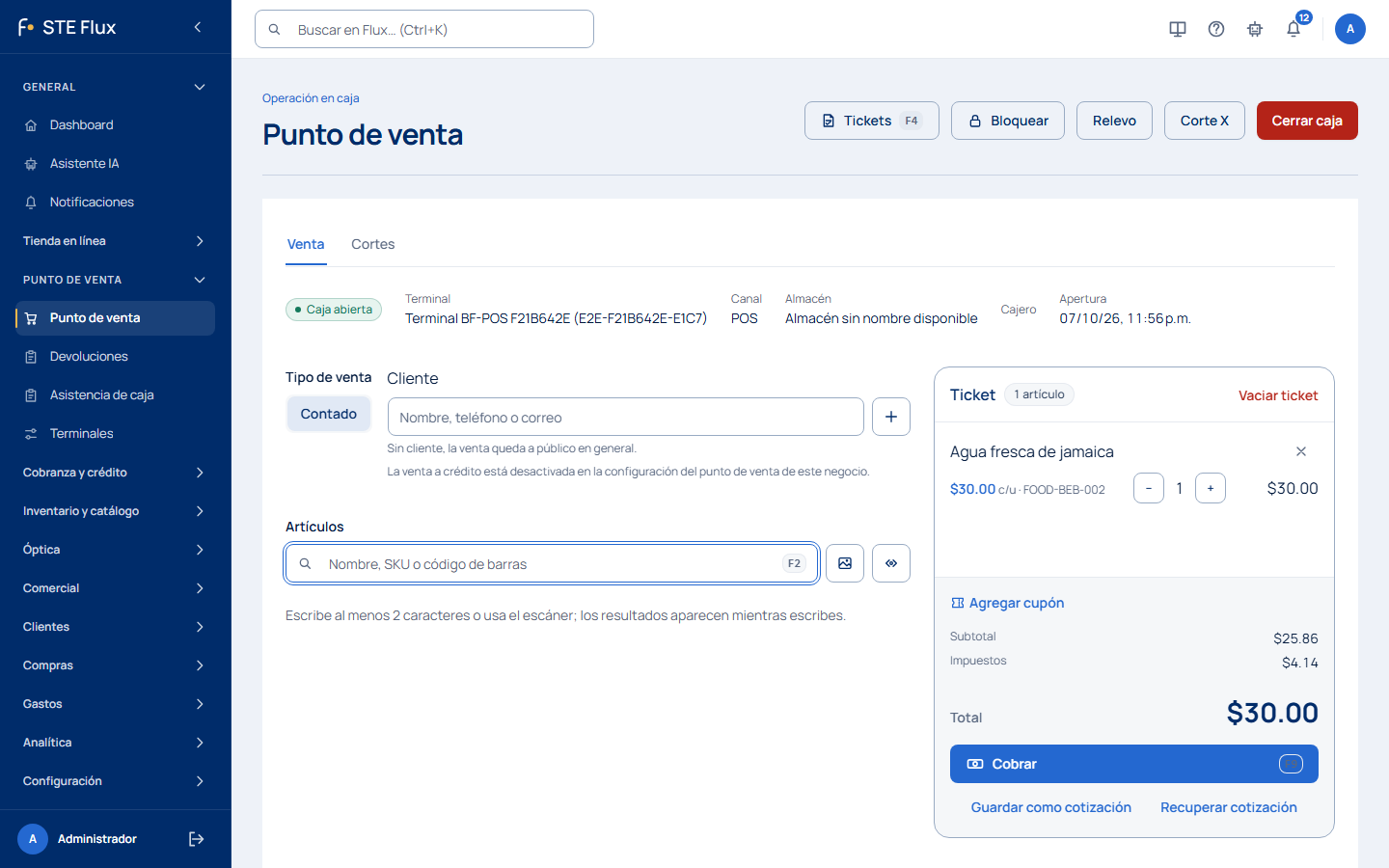
Task: Expand the Comercial menu
Action: point(115,588)
